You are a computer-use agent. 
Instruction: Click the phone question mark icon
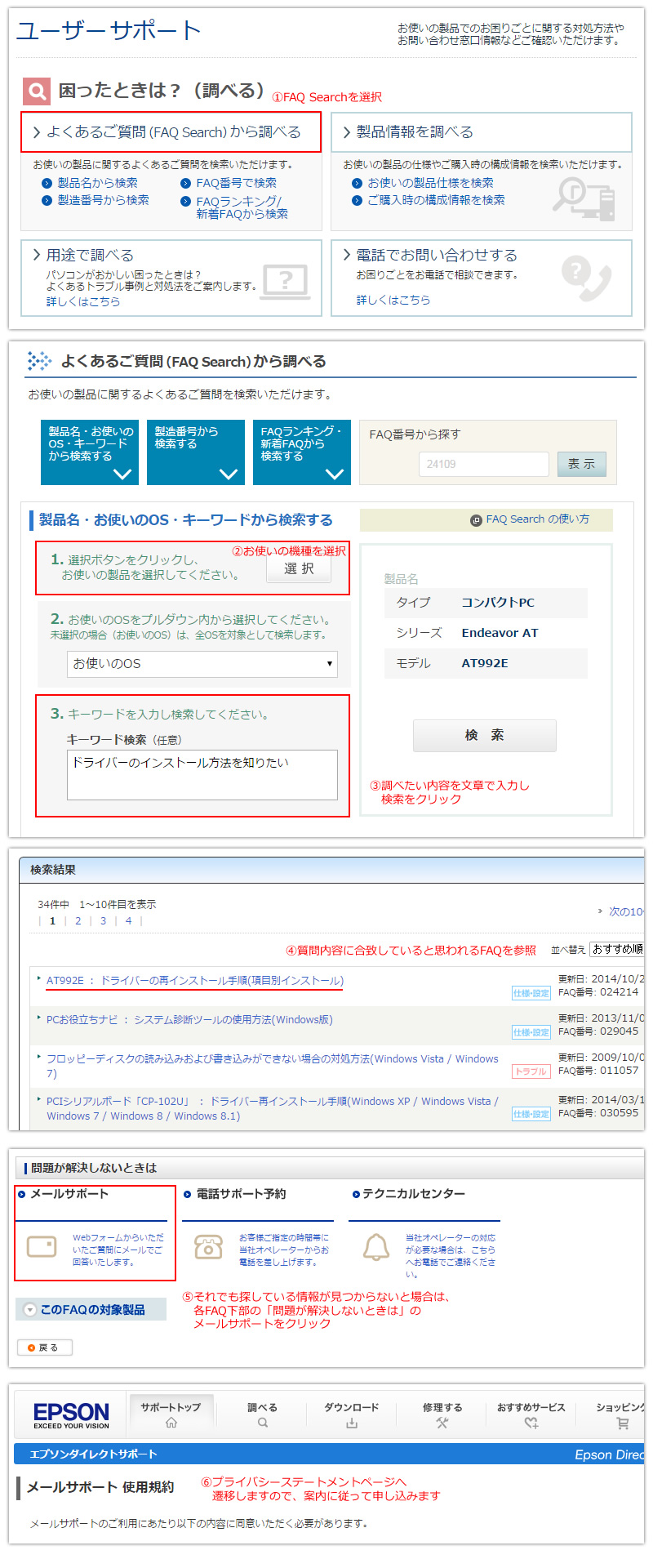[586, 278]
